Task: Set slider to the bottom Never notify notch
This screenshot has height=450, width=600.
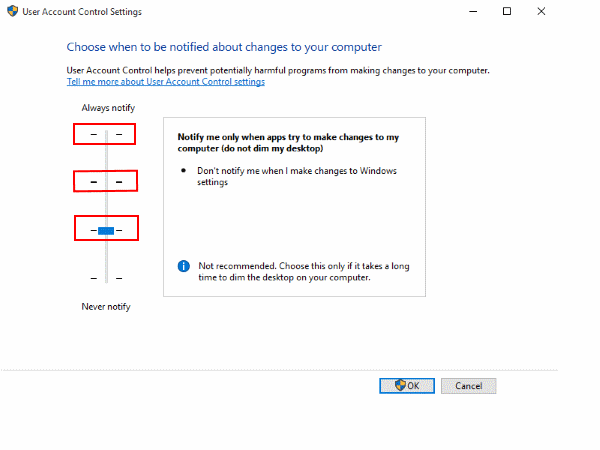Action: click(106, 278)
